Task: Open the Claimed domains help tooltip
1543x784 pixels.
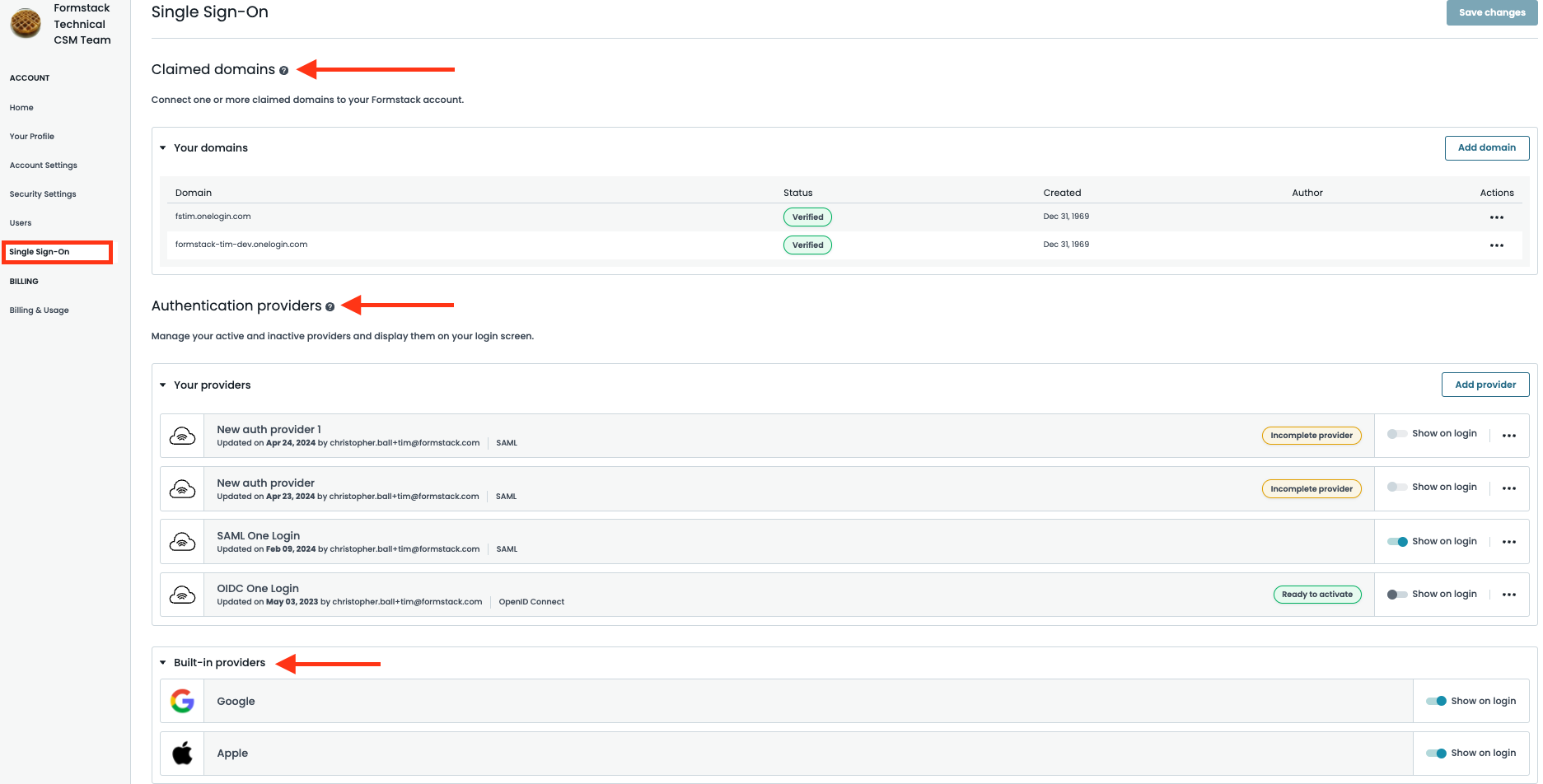Action: [x=284, y=71]
